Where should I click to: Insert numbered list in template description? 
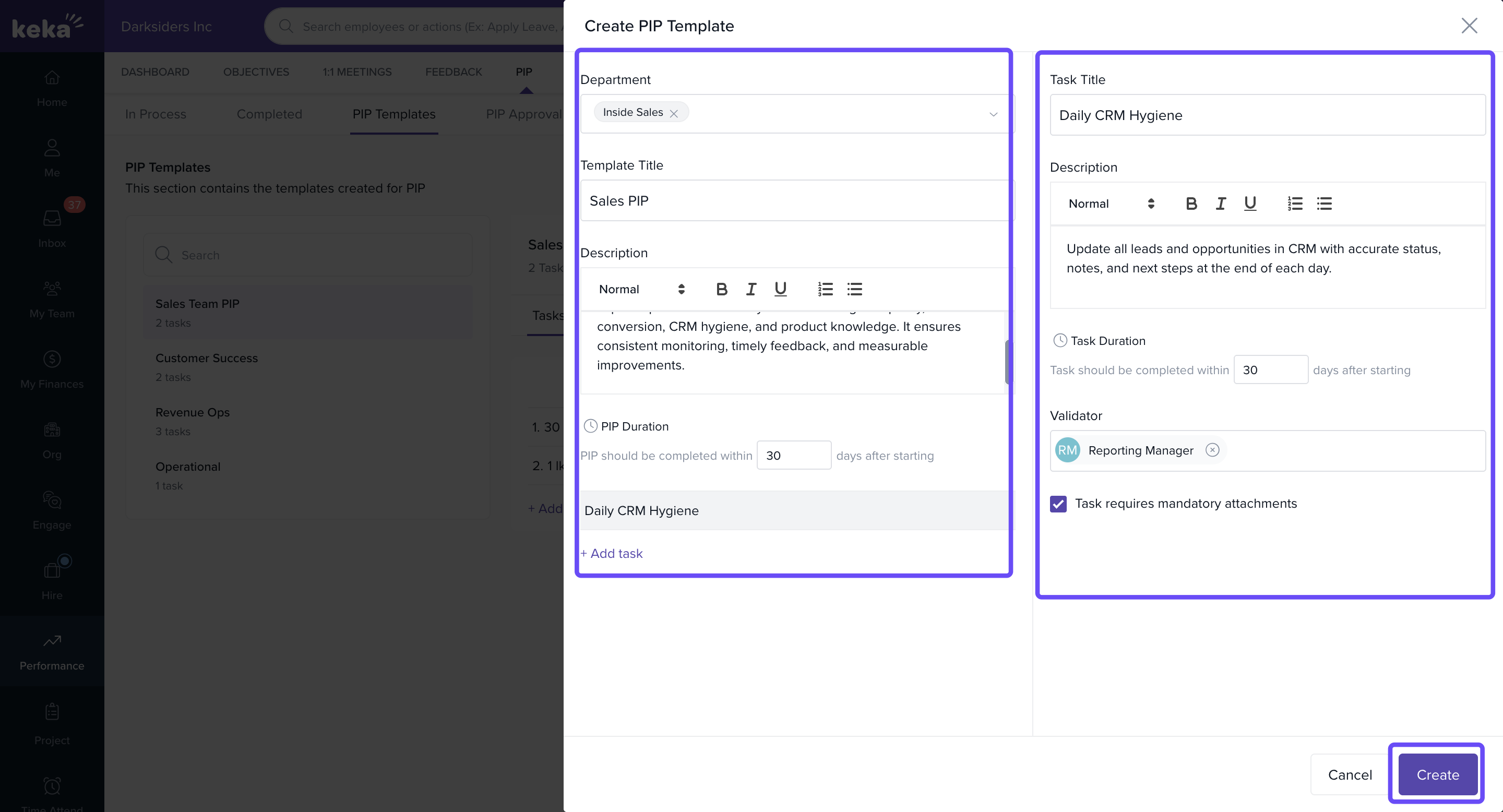pos(825,289)
